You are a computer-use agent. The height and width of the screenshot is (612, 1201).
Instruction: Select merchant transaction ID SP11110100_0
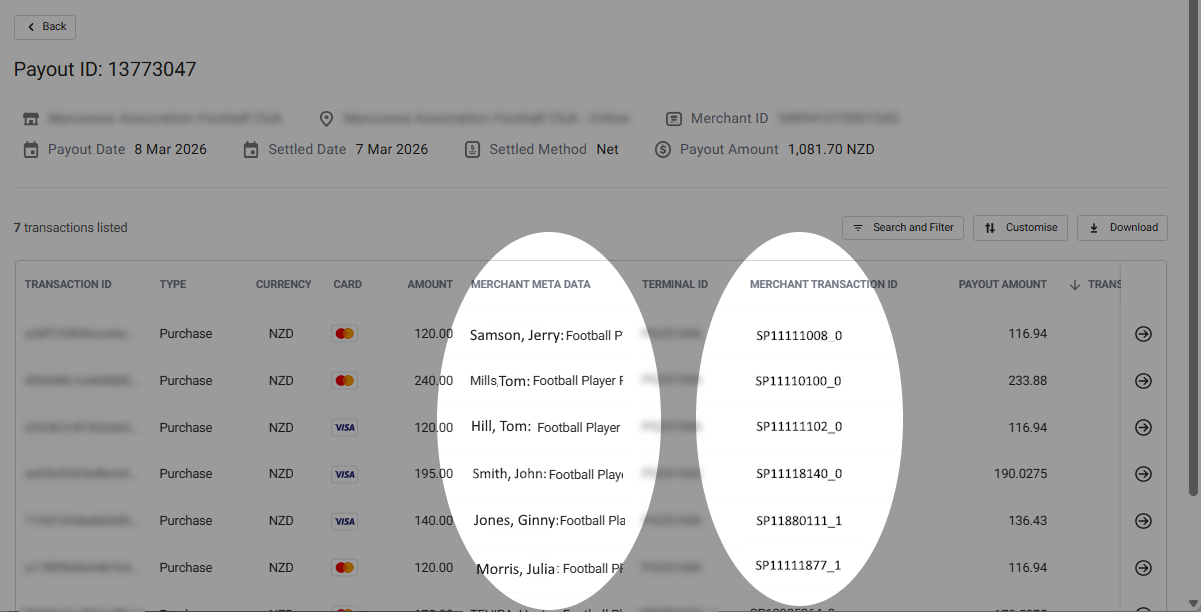point(798,381)
